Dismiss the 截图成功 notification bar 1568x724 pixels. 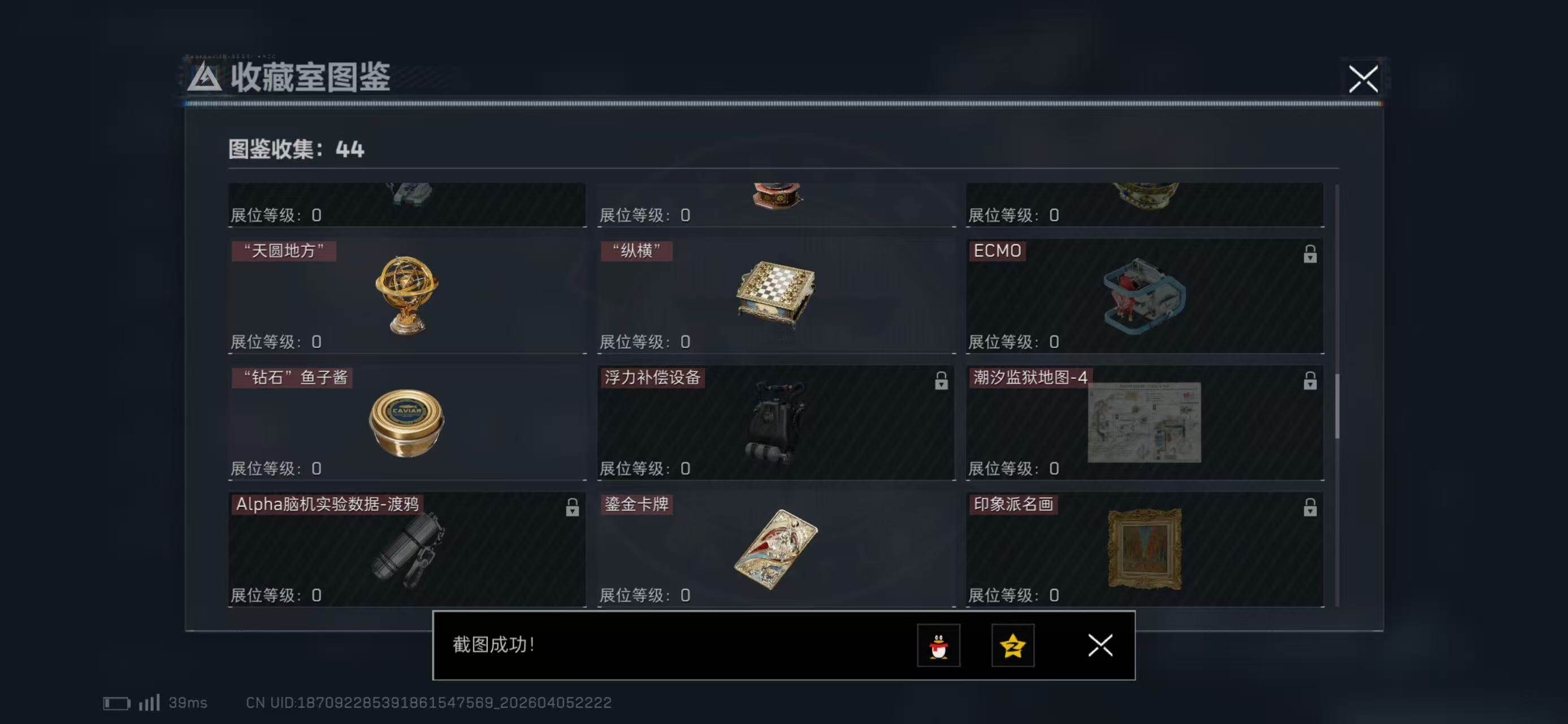[x=1100, y=645]
